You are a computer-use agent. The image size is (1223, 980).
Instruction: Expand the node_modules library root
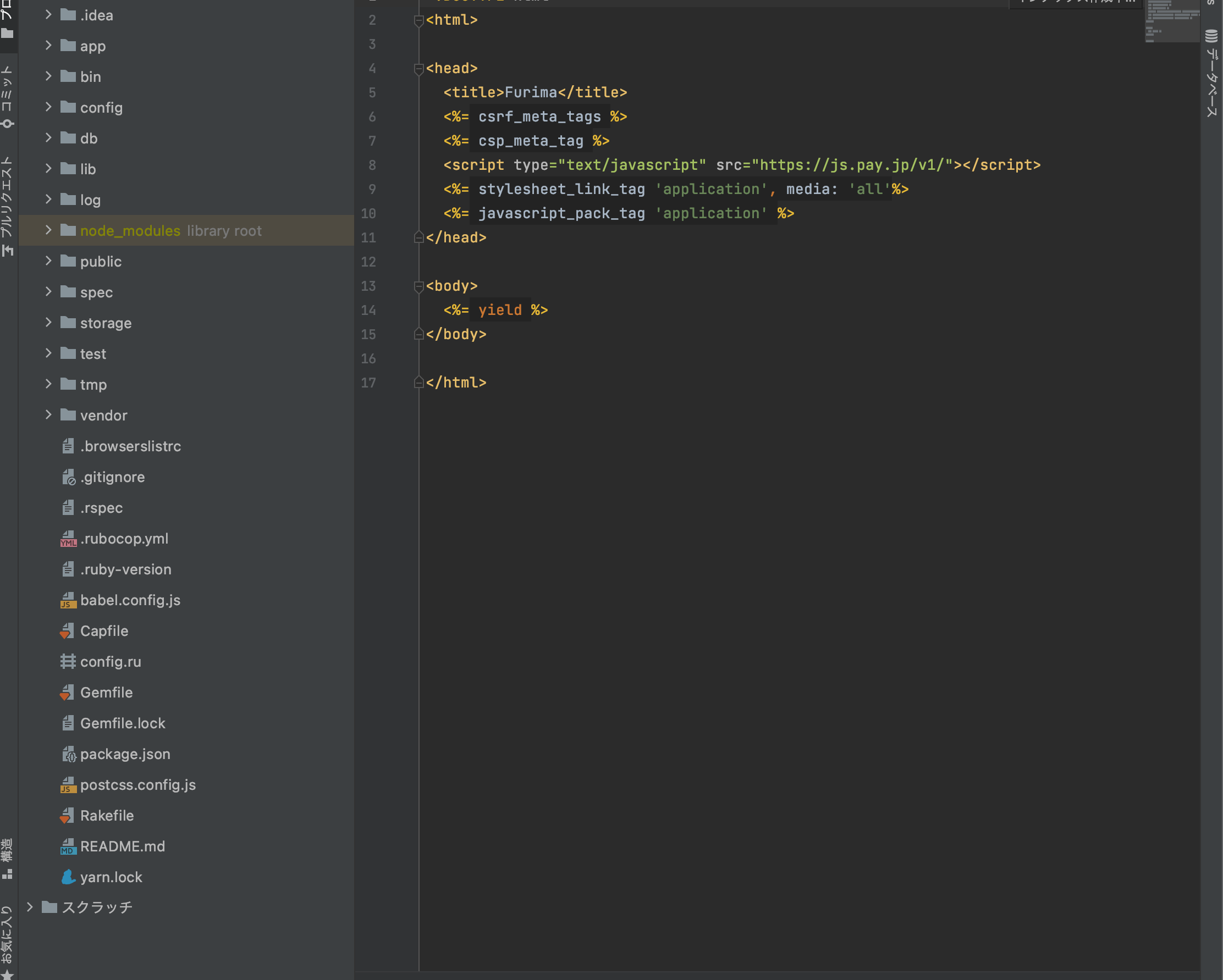click(x=48, y=230)
